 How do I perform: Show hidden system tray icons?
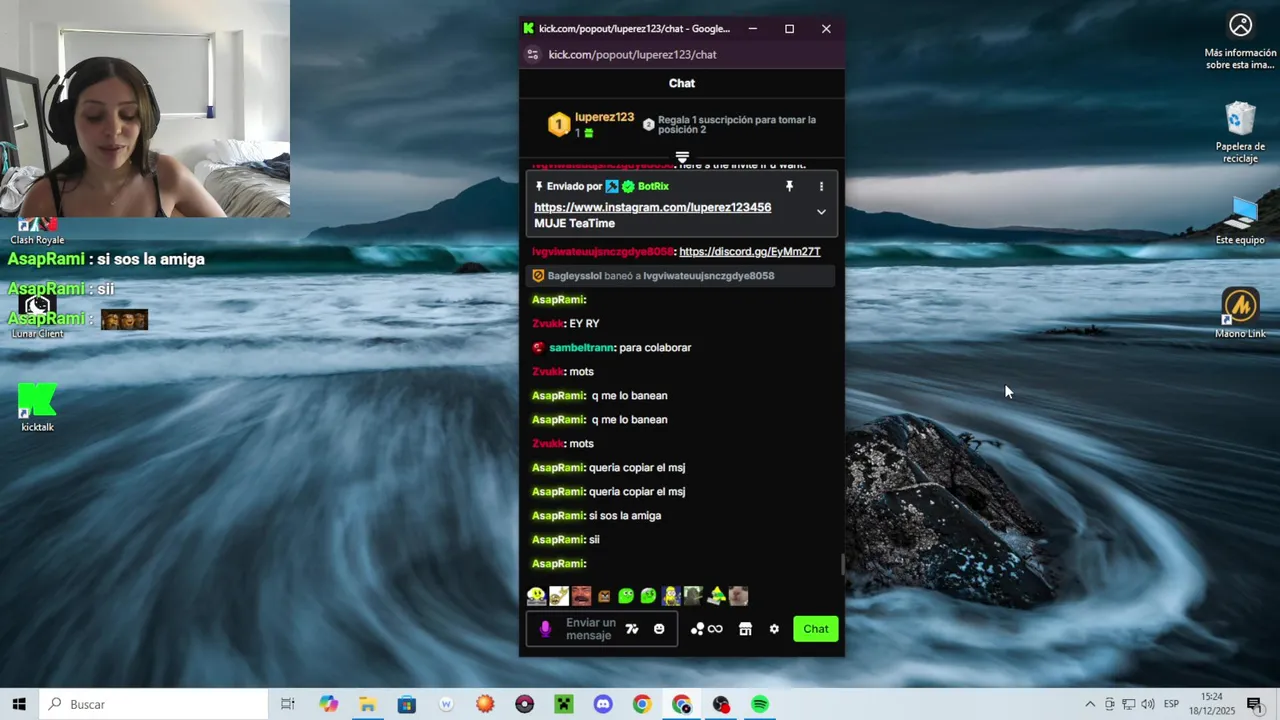(x=1090, y=704)
